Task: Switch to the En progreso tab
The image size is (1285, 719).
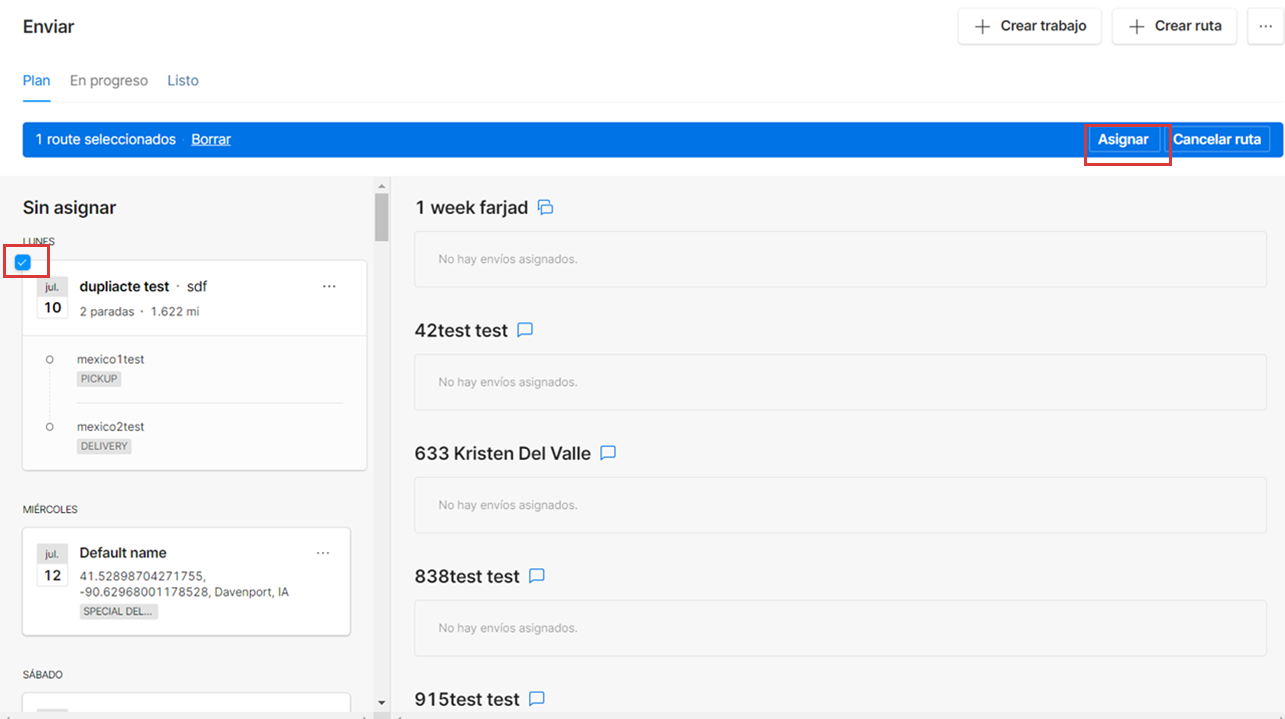Action: (x=108, y=80)
